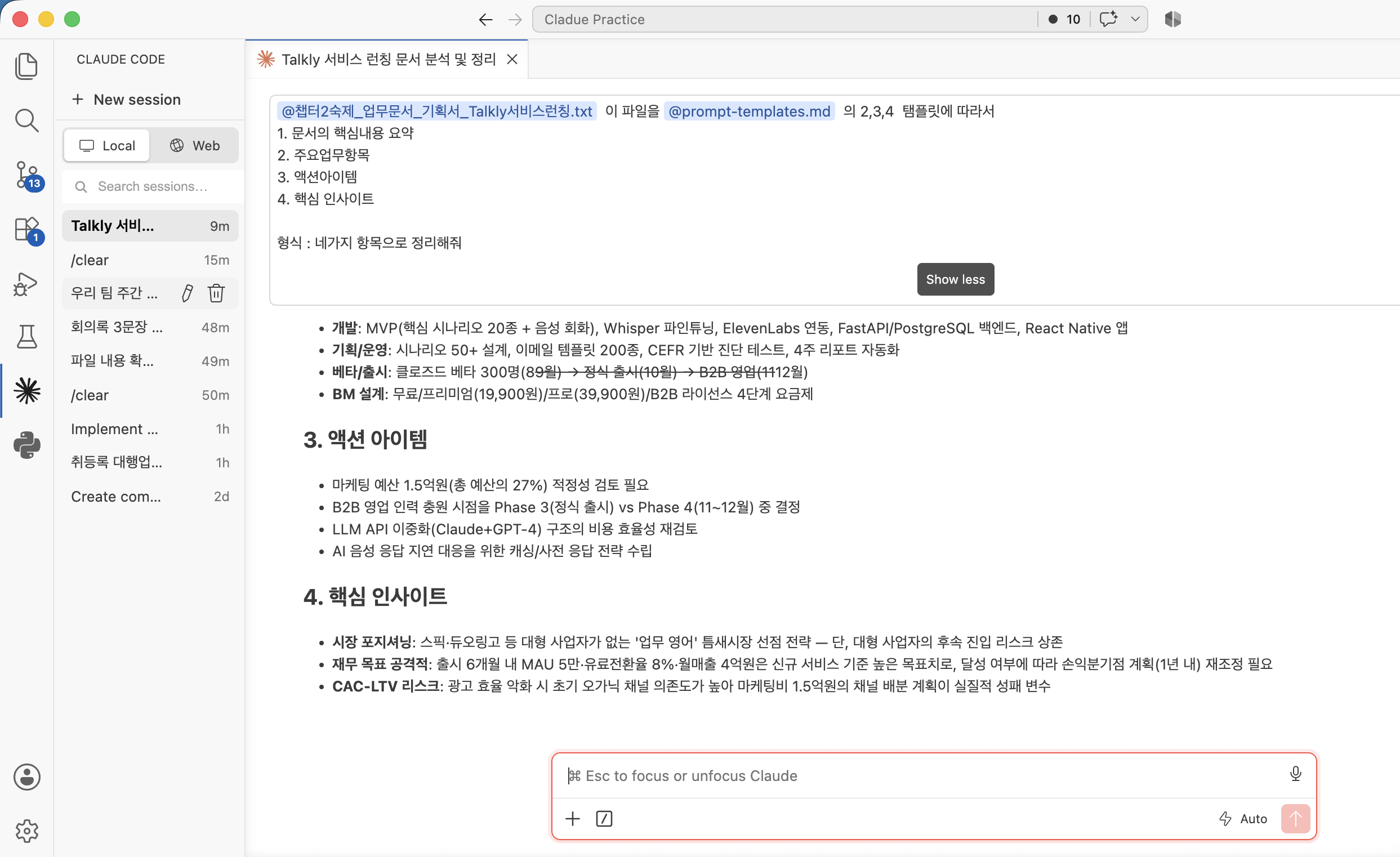Click the plus attach icon in prompt box
The image size is (1400, 857).
click(573, 818)
